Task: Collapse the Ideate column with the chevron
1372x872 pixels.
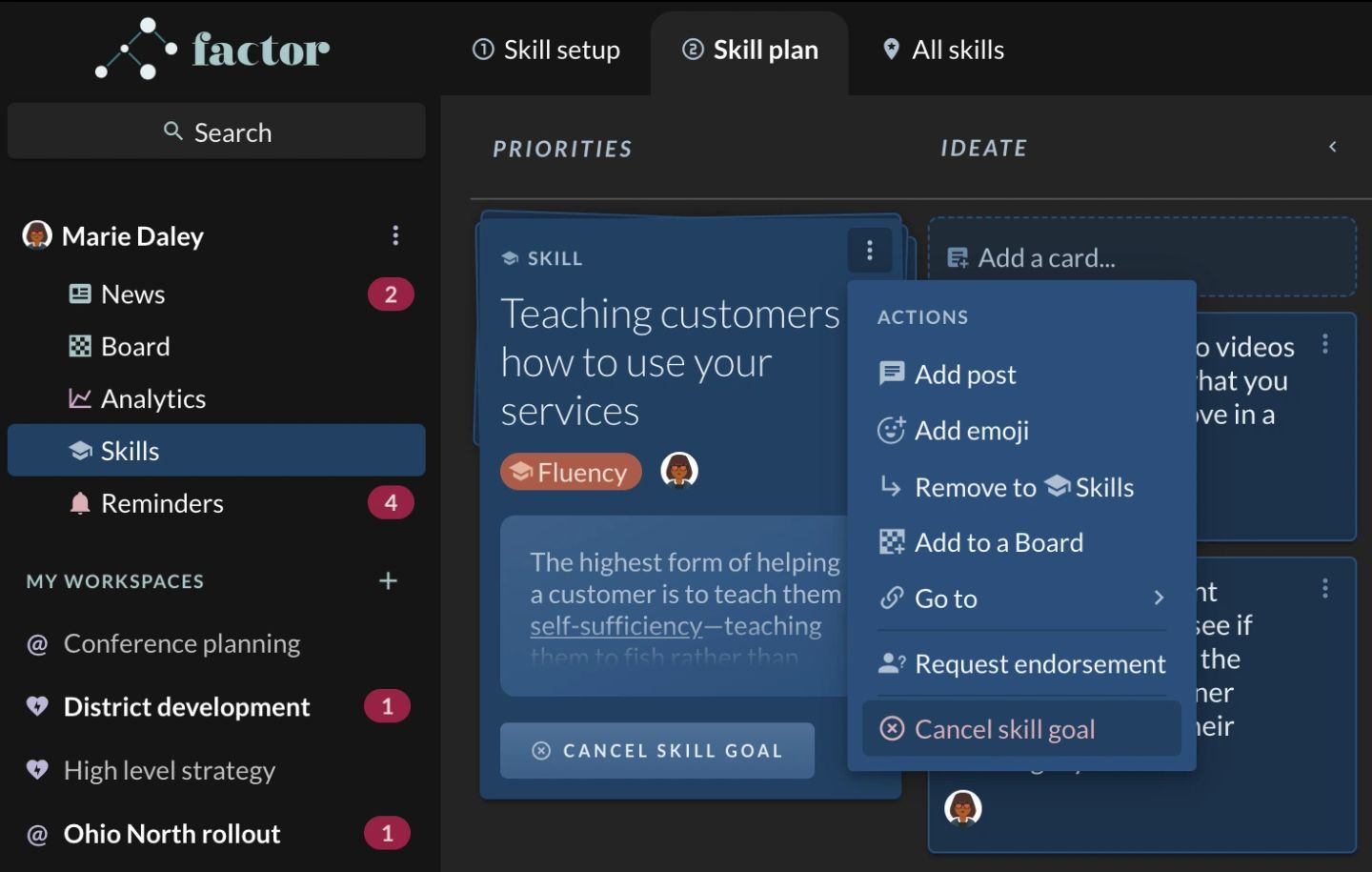Action: (x=1333, y=147)
